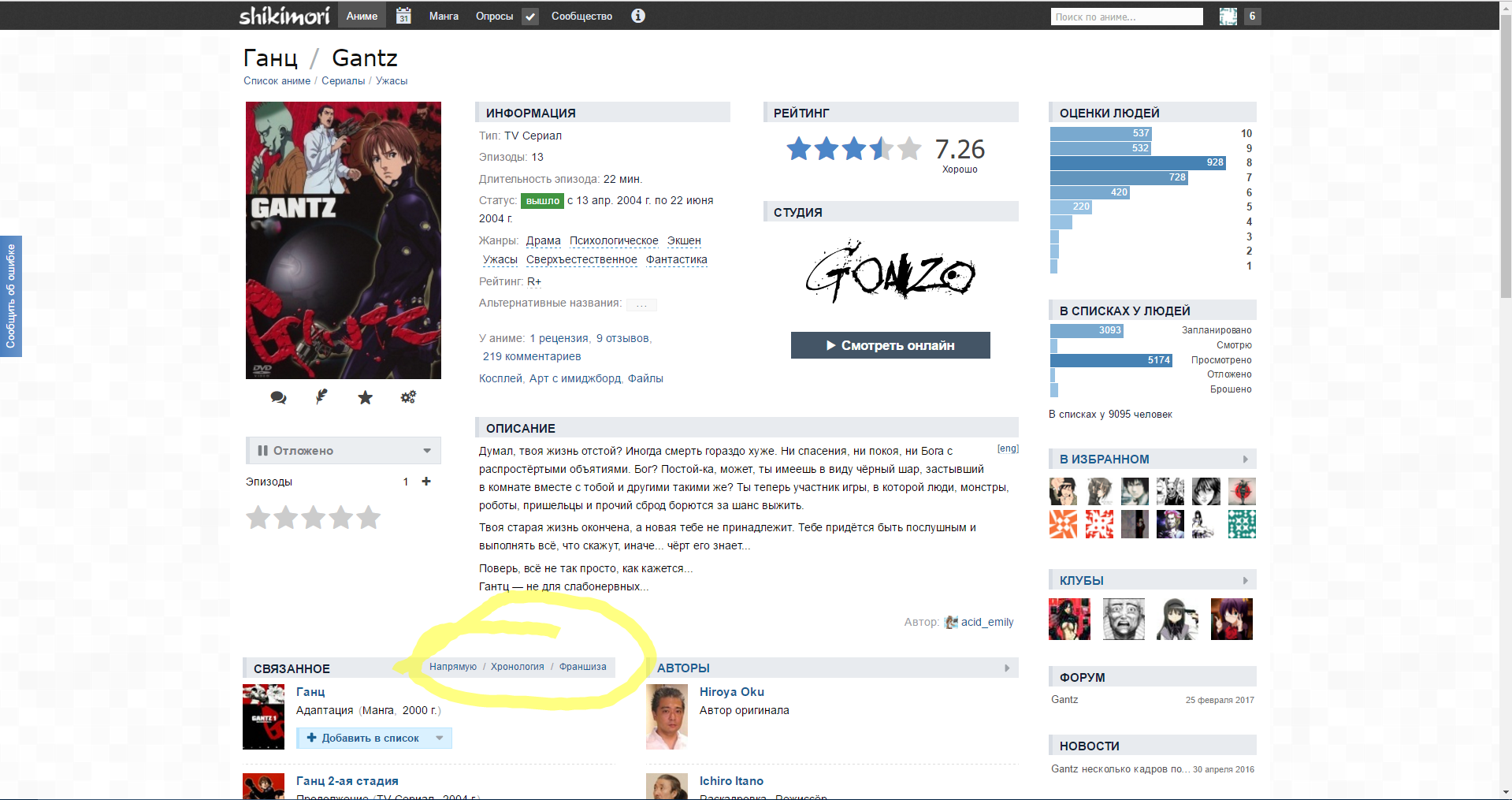Click the shikimori logo
Image resolution: width=1512 pixels, height=800 pixels.
pyautogui.click(x=284, y=16)
